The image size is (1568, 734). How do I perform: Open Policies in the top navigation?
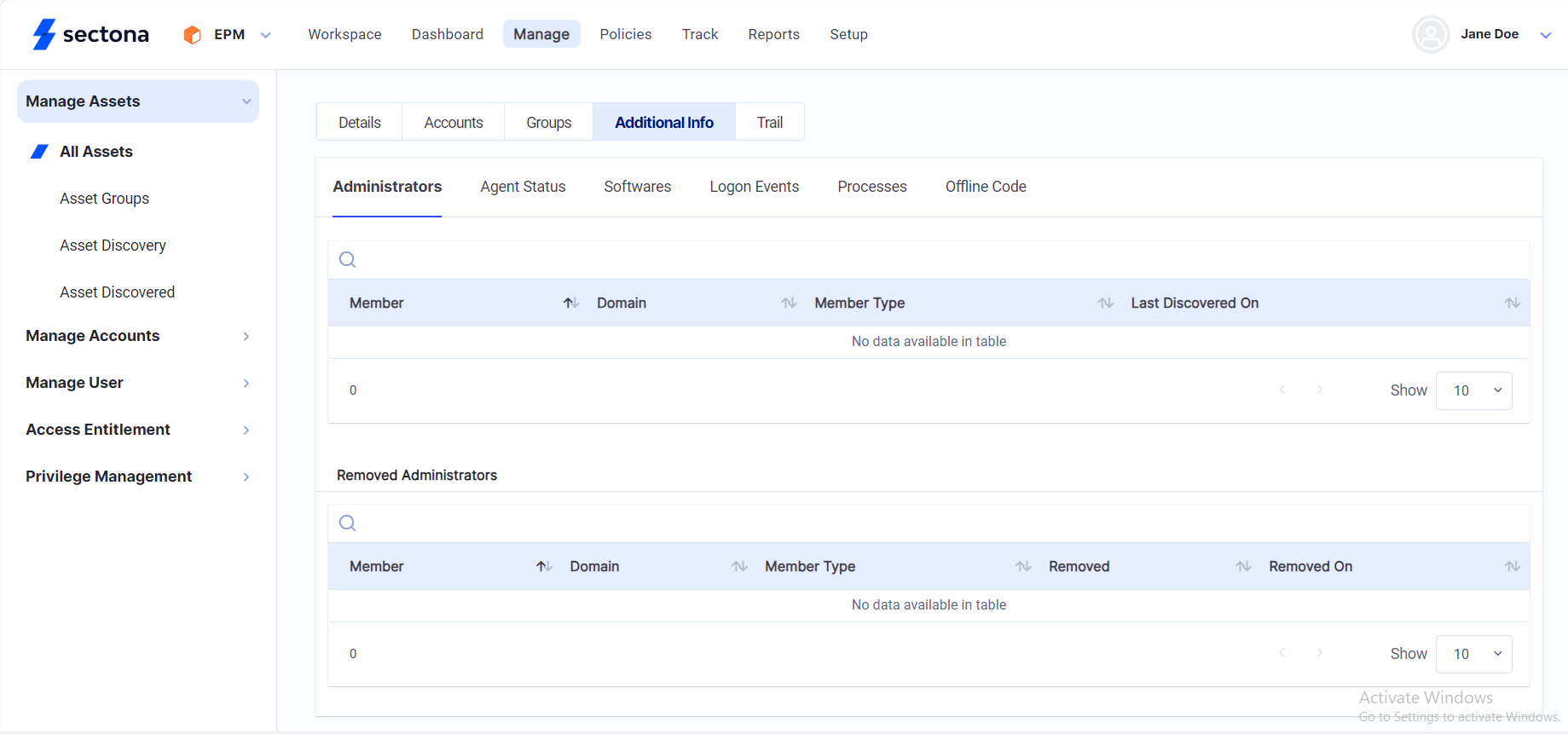pyautogui.click(x=625, y=34)
